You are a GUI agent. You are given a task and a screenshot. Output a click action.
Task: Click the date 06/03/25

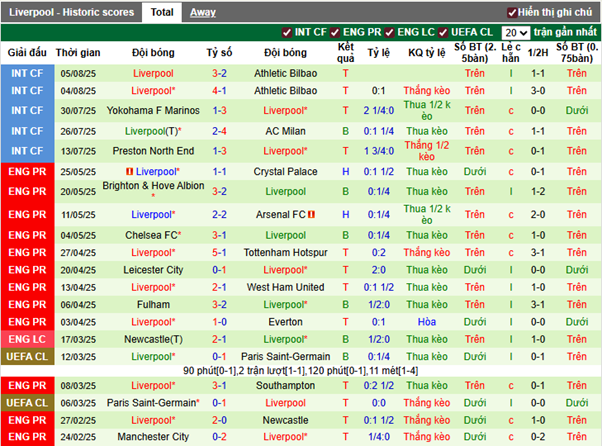(x=78, y=403)
